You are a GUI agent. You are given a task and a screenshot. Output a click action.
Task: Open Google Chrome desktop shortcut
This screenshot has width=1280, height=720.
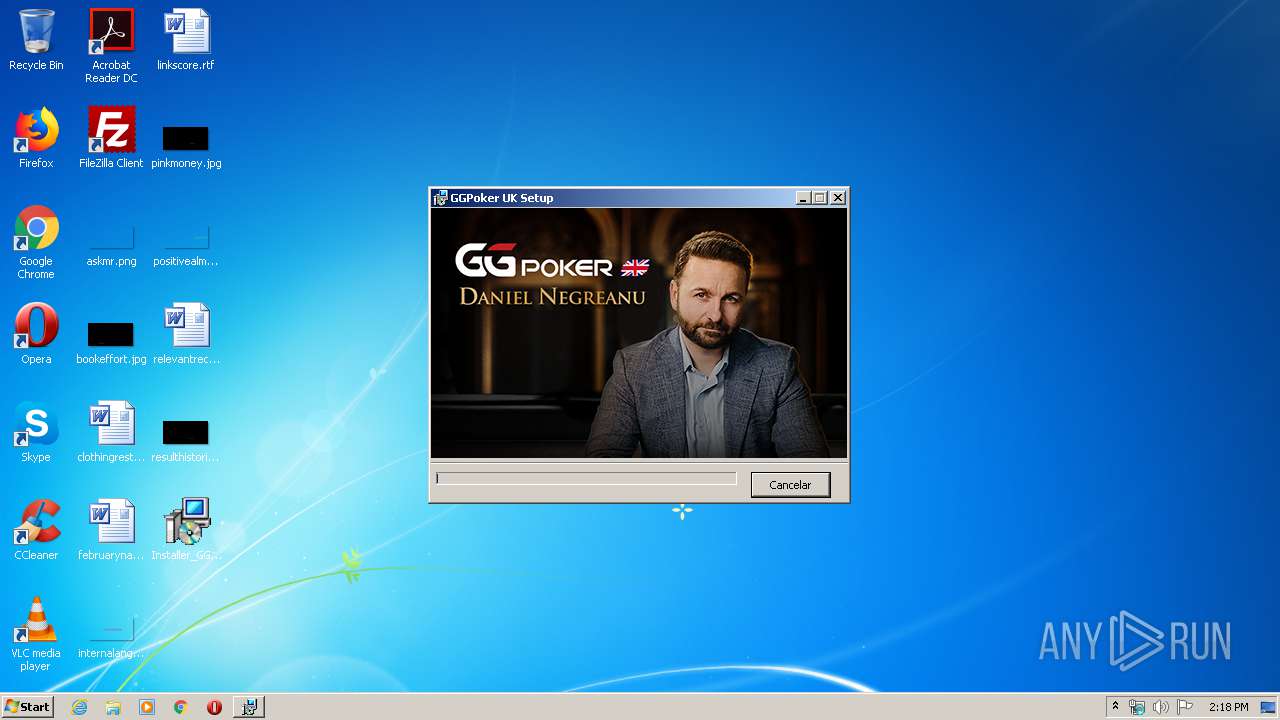pyautogui.click(x=36, y=242)
